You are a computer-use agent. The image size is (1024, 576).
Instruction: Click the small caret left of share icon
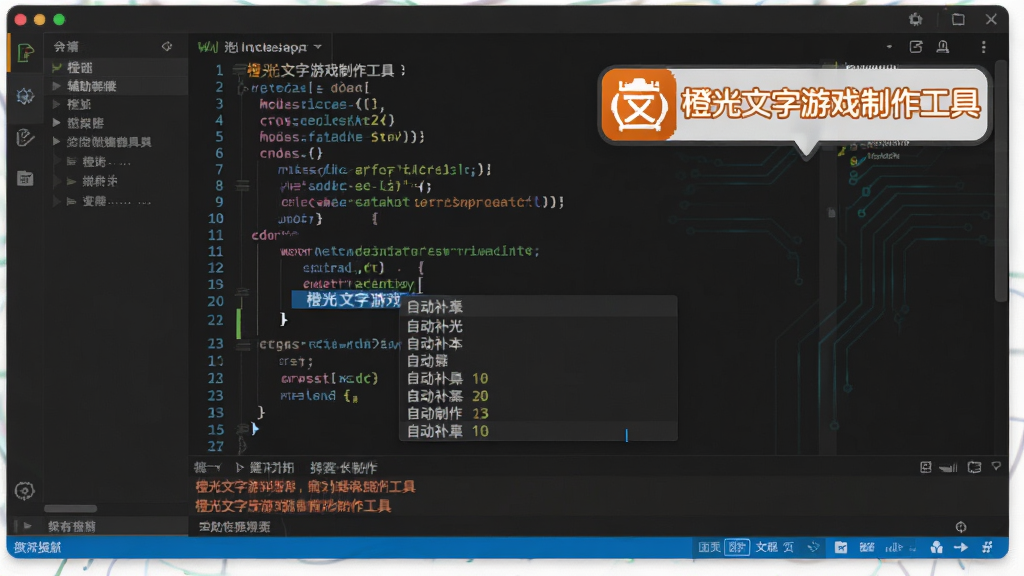[889, 47]
